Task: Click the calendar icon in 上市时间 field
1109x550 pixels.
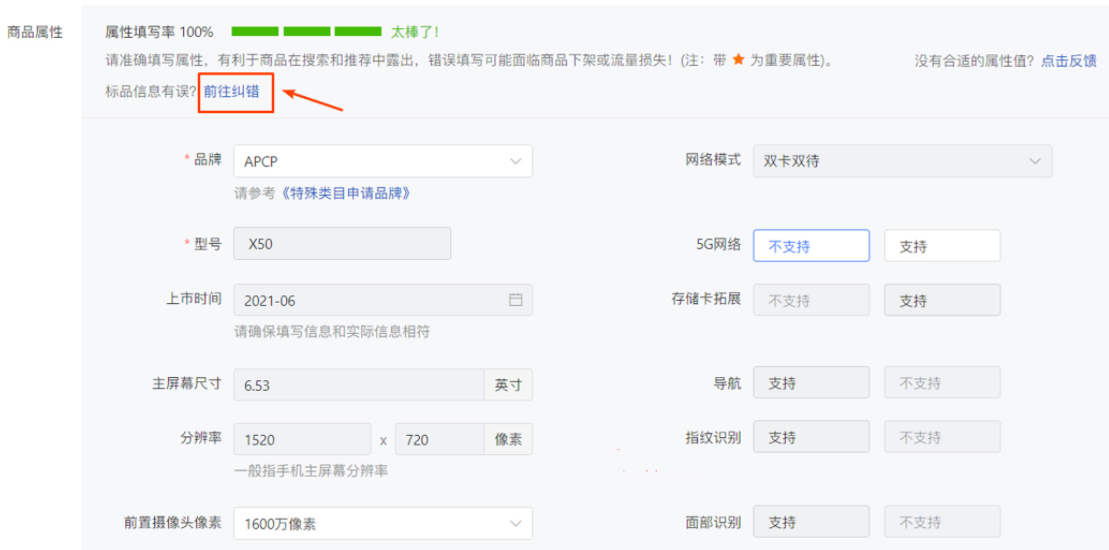Action: pyautogui.click(x=515, y=300)
